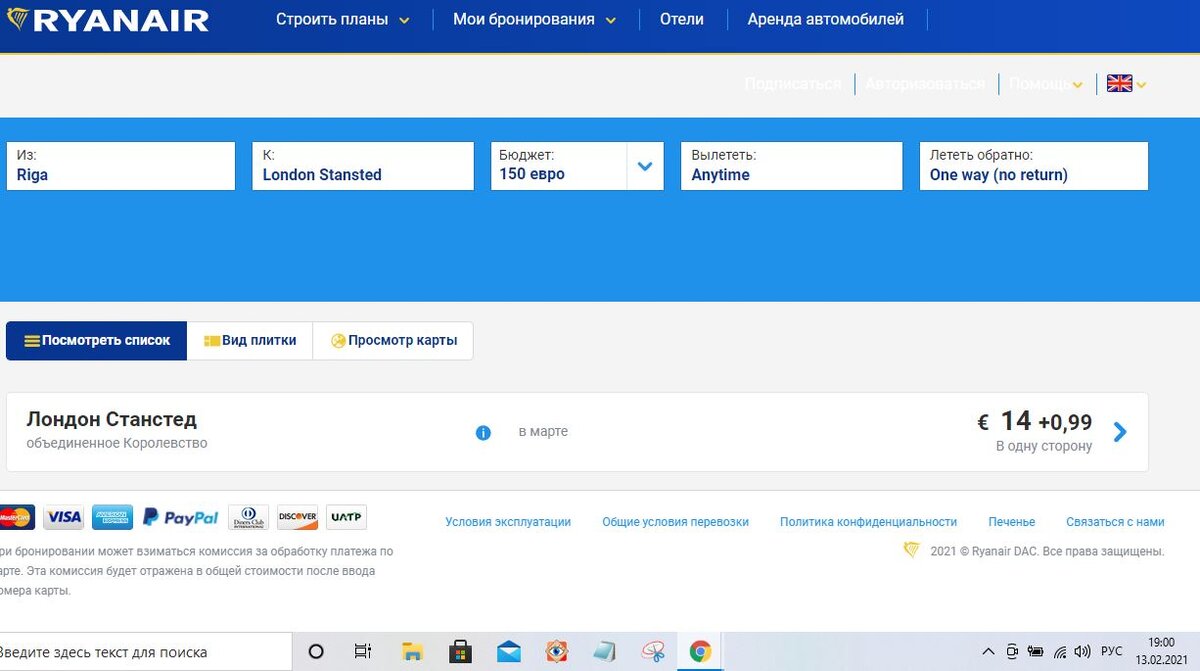
Task: Open the Вылететь Anytime date field
Action: (792, 166)
